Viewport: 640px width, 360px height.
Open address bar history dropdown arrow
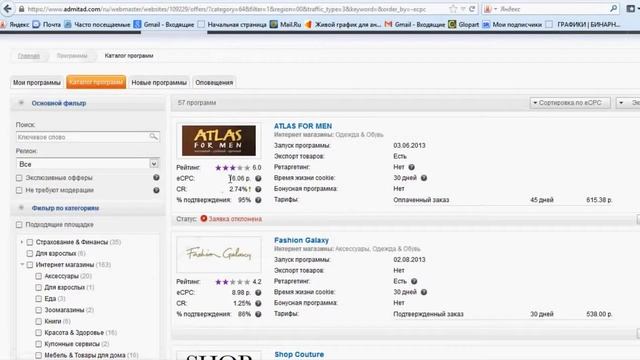pos(463,9)
